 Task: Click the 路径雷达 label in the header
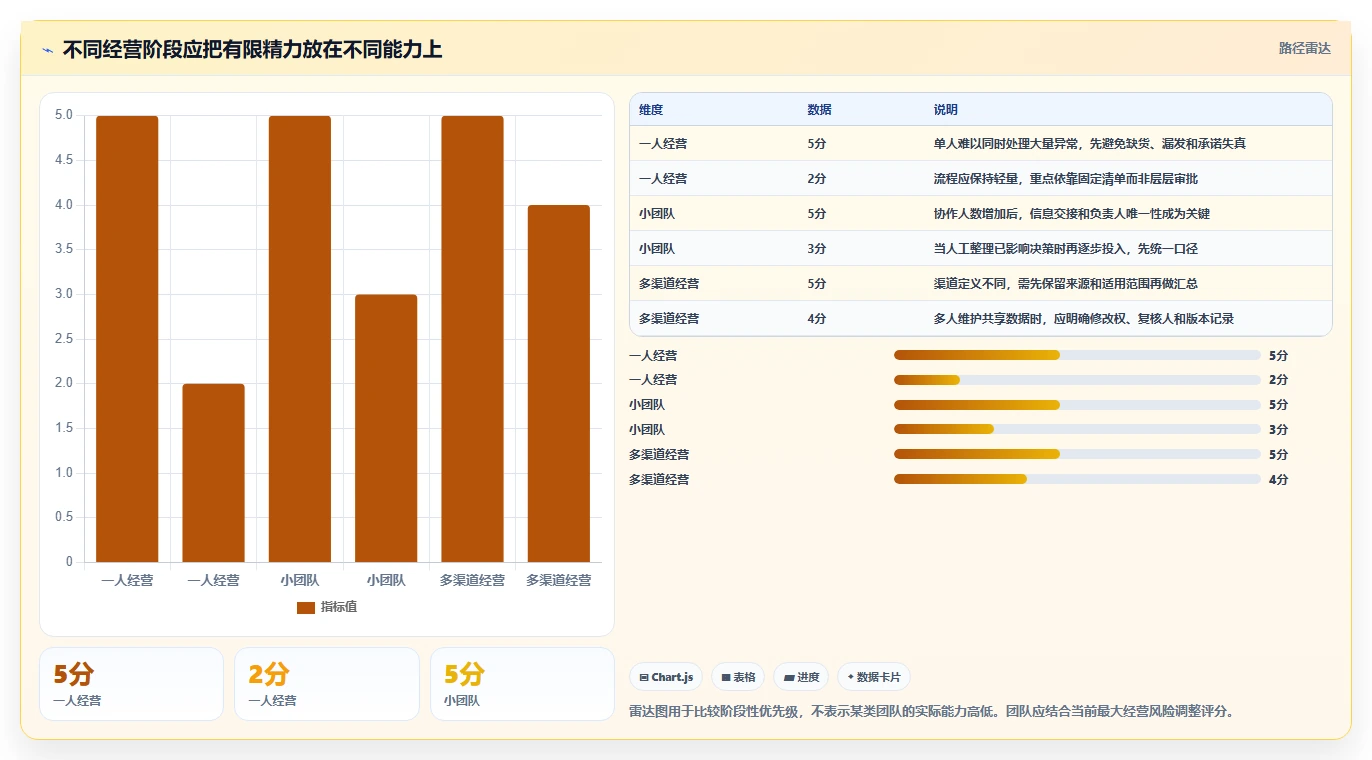[x=1305, y=48]
